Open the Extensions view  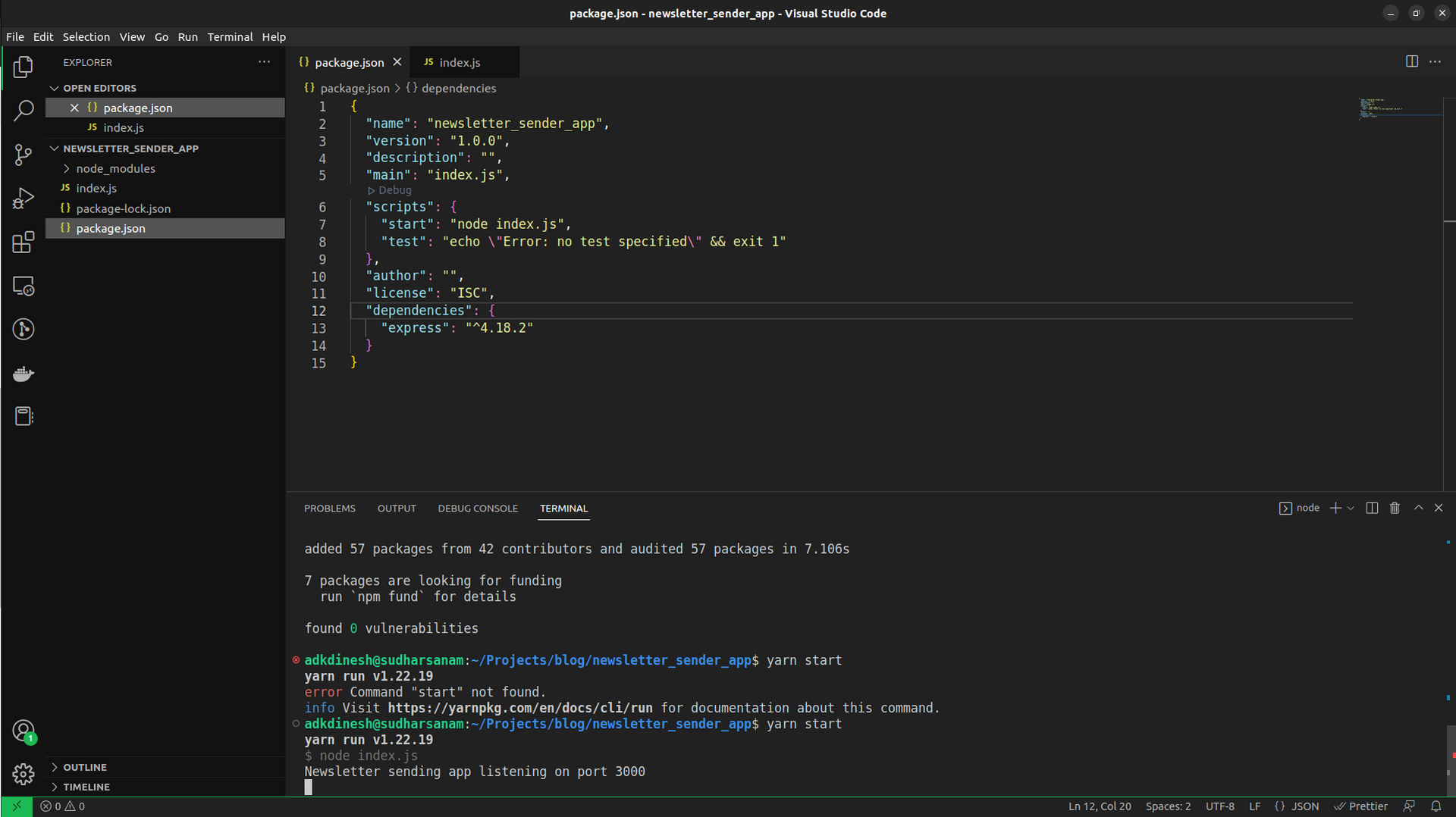[x=24, y=242]
